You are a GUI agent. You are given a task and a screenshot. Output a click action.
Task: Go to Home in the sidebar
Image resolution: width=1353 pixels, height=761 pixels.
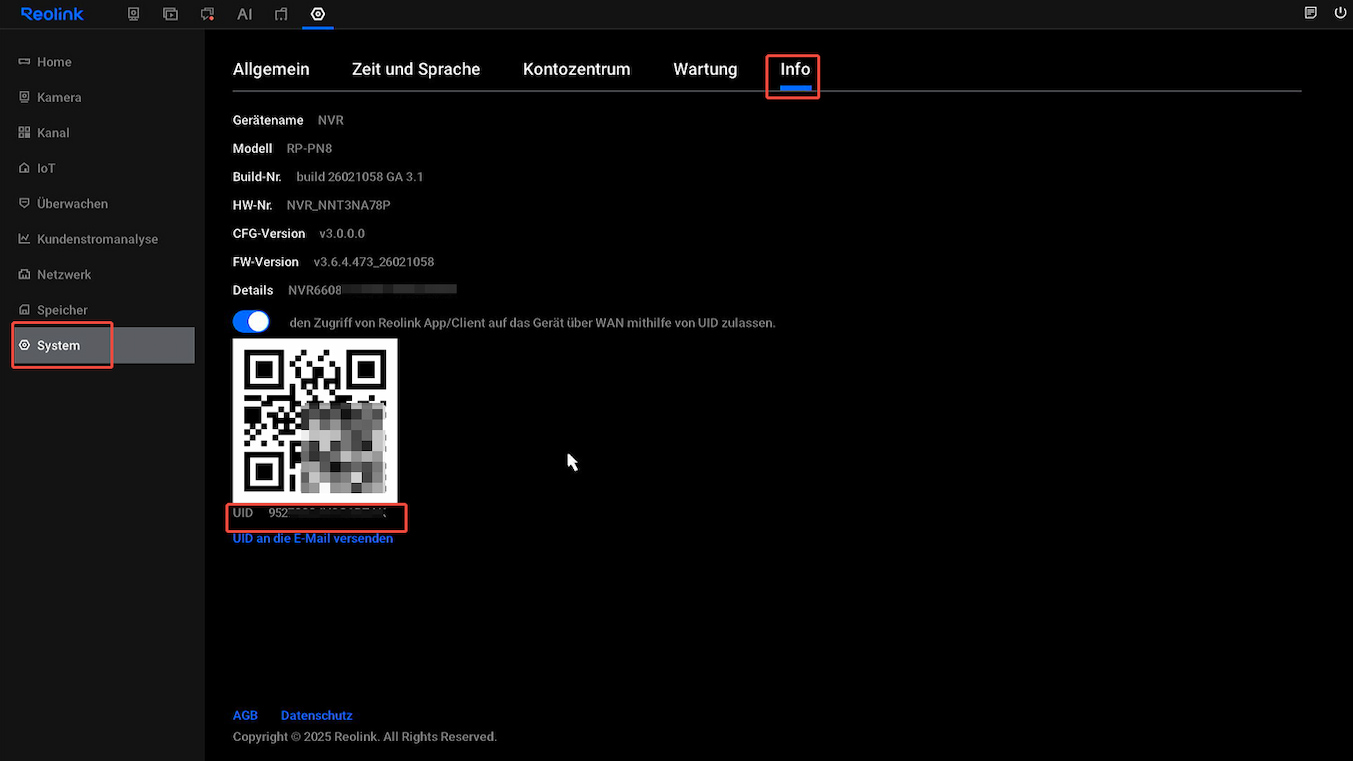(x=102, y=62)
